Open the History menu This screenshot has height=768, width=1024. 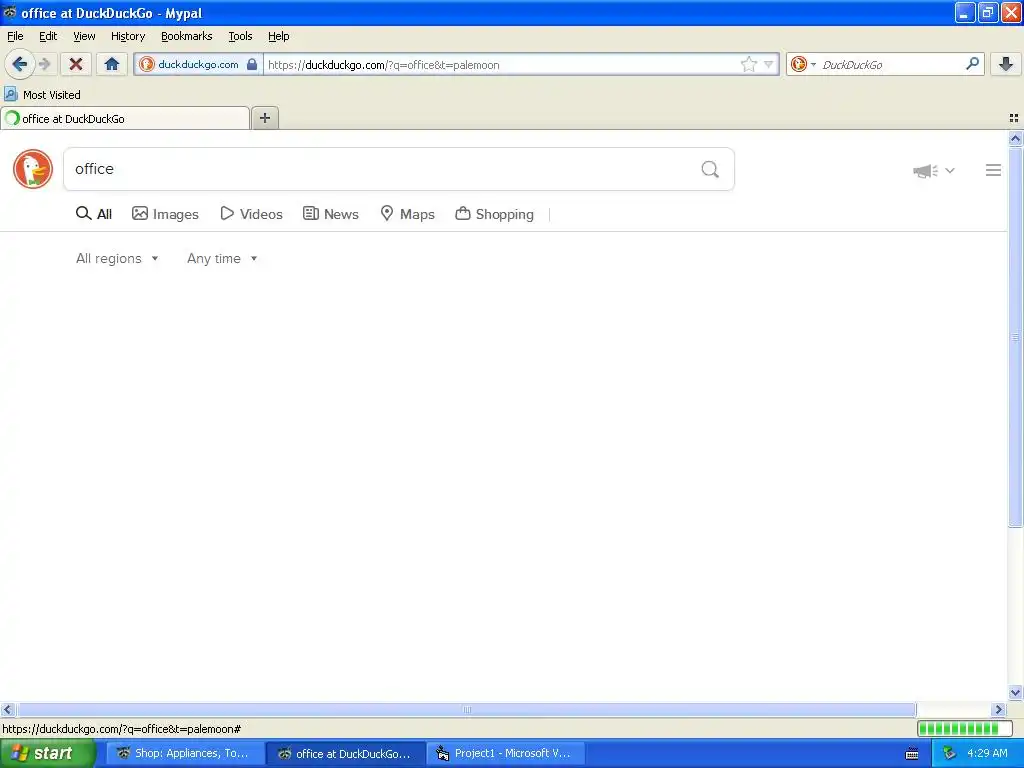(x=128, y=37)
